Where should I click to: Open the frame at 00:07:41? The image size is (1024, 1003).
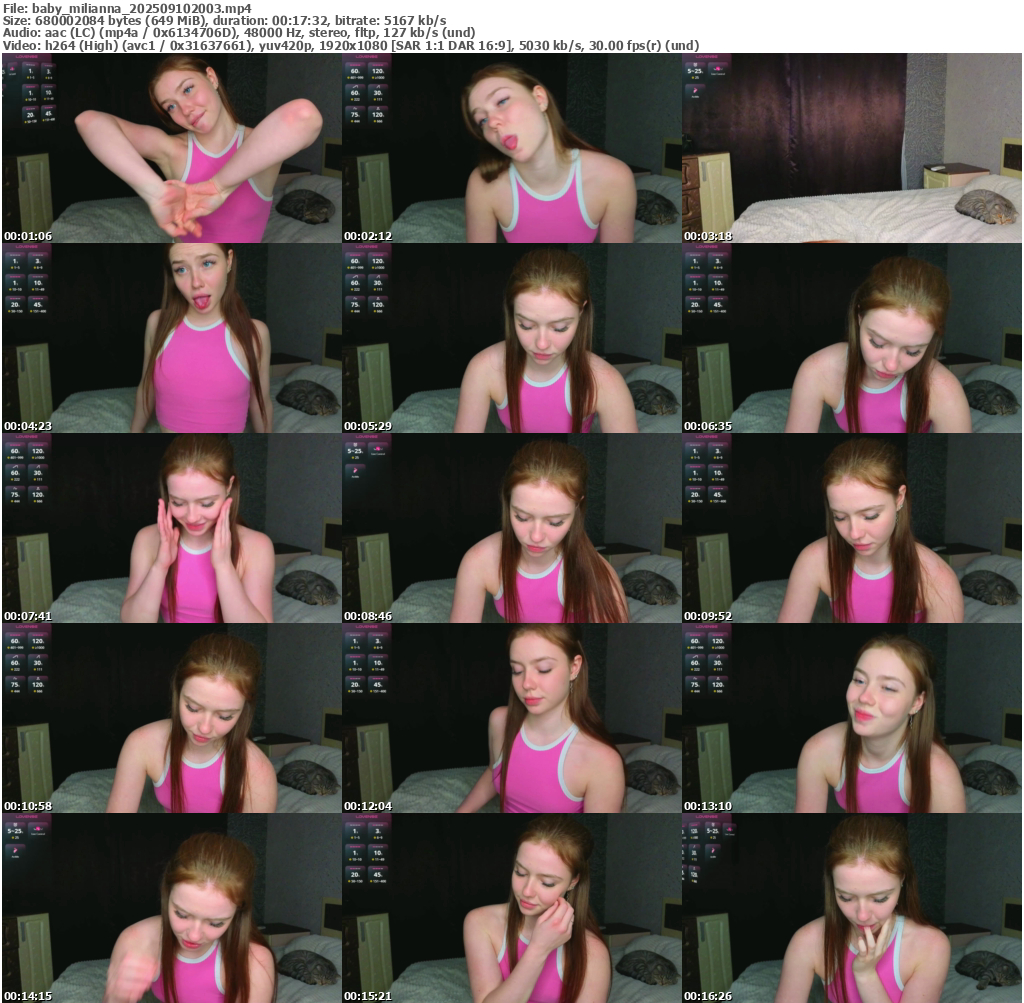[x=171, y=528]
